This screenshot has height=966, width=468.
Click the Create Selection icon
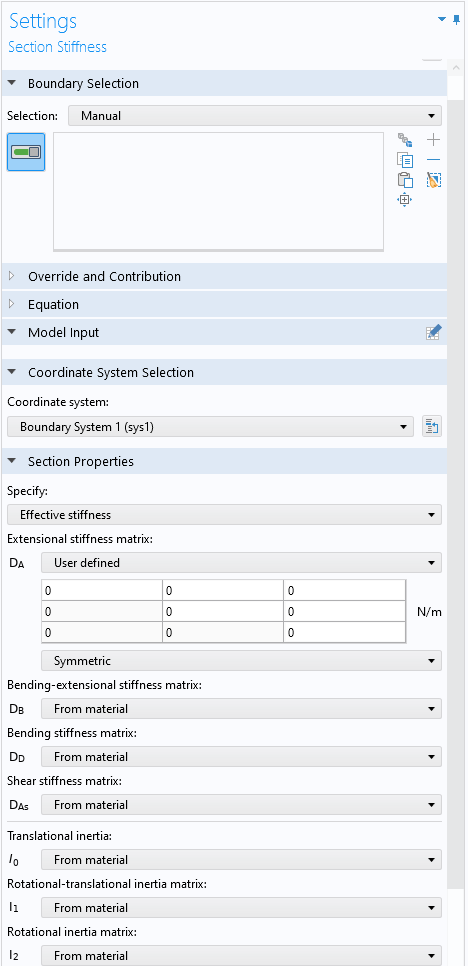tap(405, 140)
